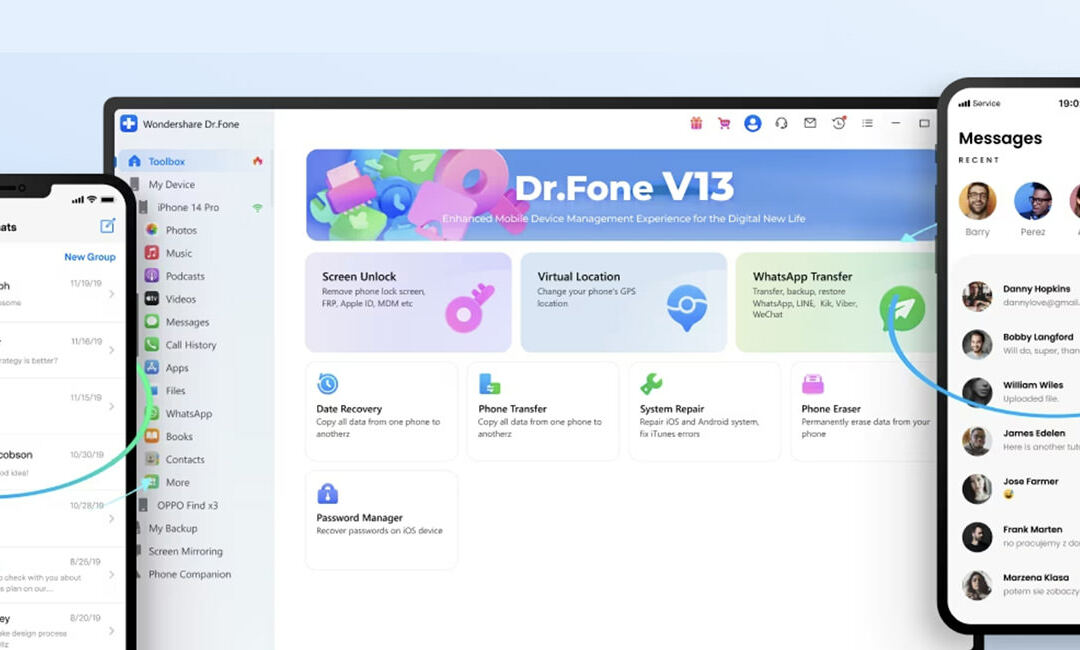Open the shopping cart icon

[x=724, y=123]
